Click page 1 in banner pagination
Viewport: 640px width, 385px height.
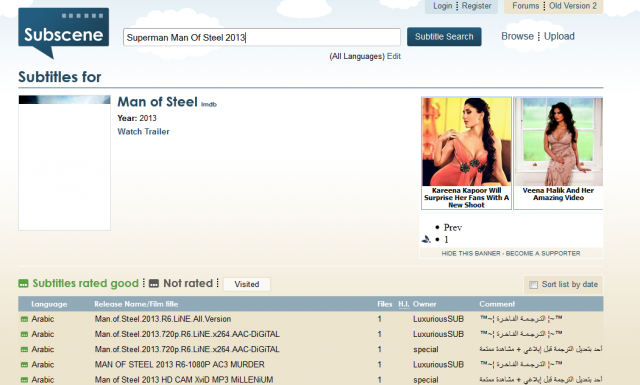point(446,240)
